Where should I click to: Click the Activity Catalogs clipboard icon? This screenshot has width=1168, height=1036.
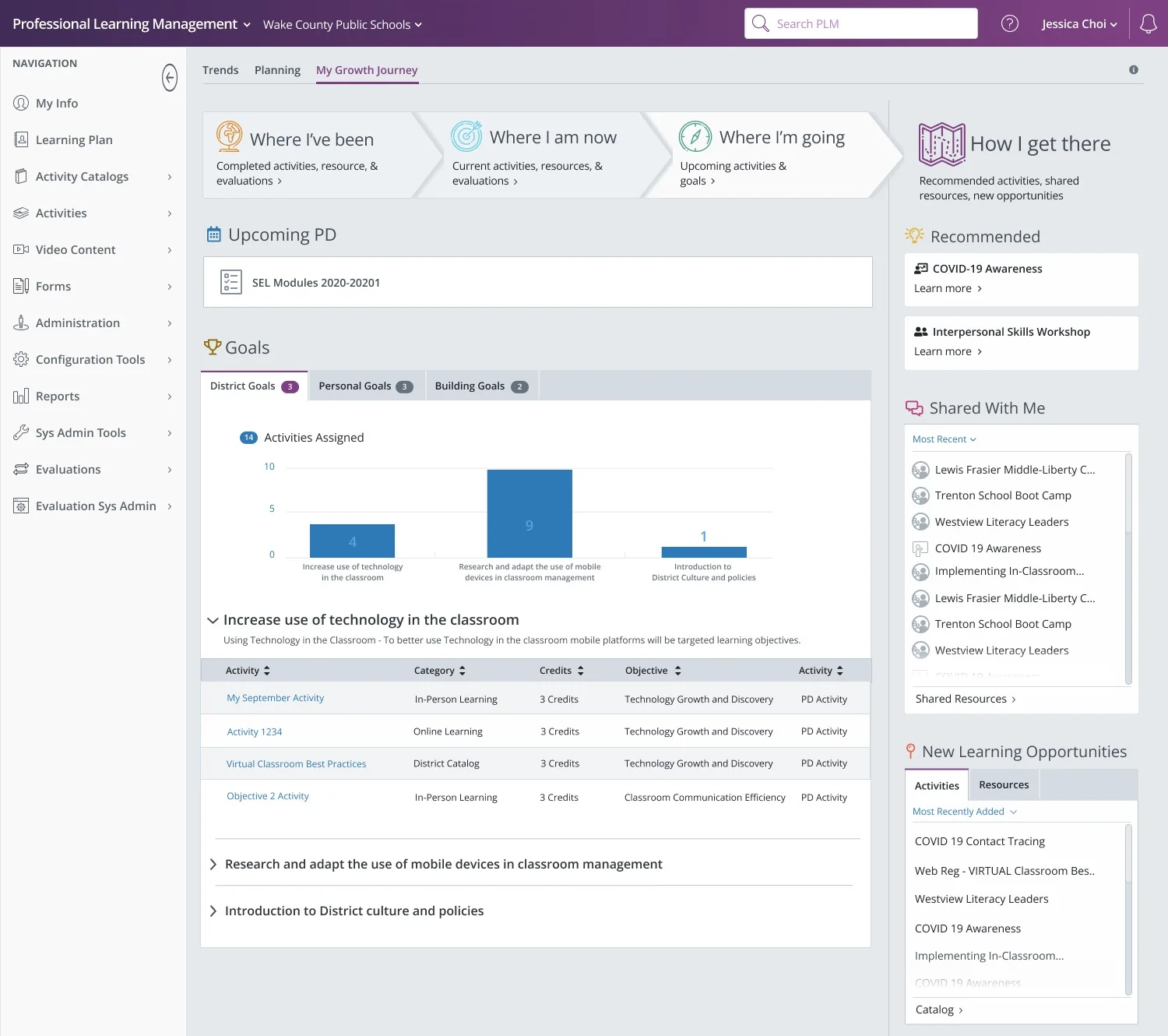point(21,176)
